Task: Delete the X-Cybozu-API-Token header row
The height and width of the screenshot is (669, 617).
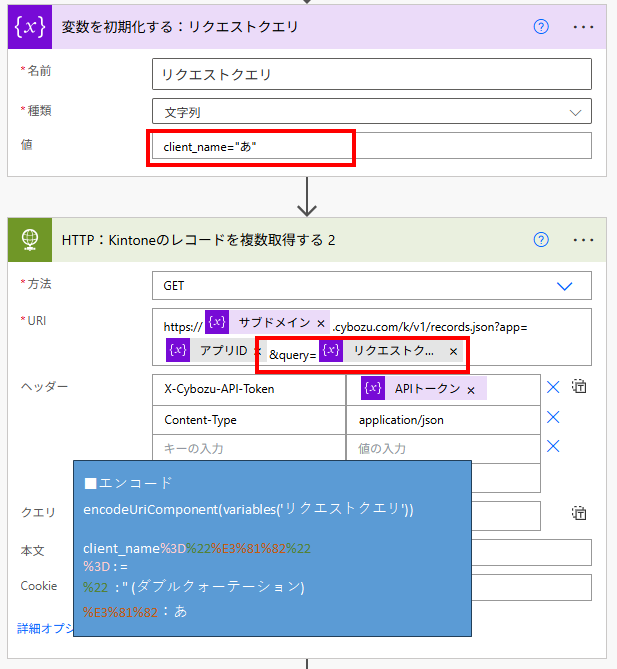Action: pos(553,387)
